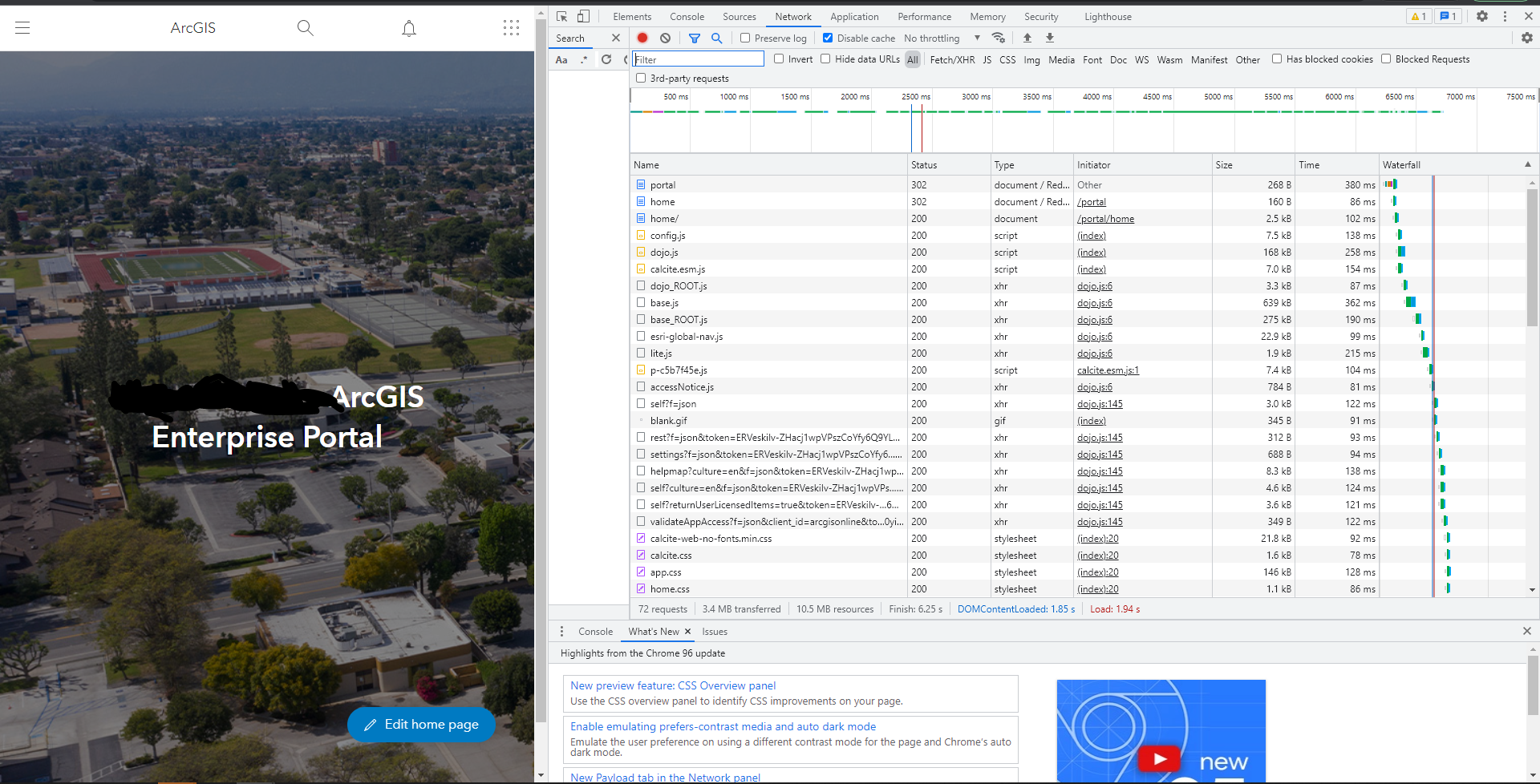Screen dimensions: 1540x784
Task: Filter requests by Fetch/XHR type
Action: click(x=952, y=59)
